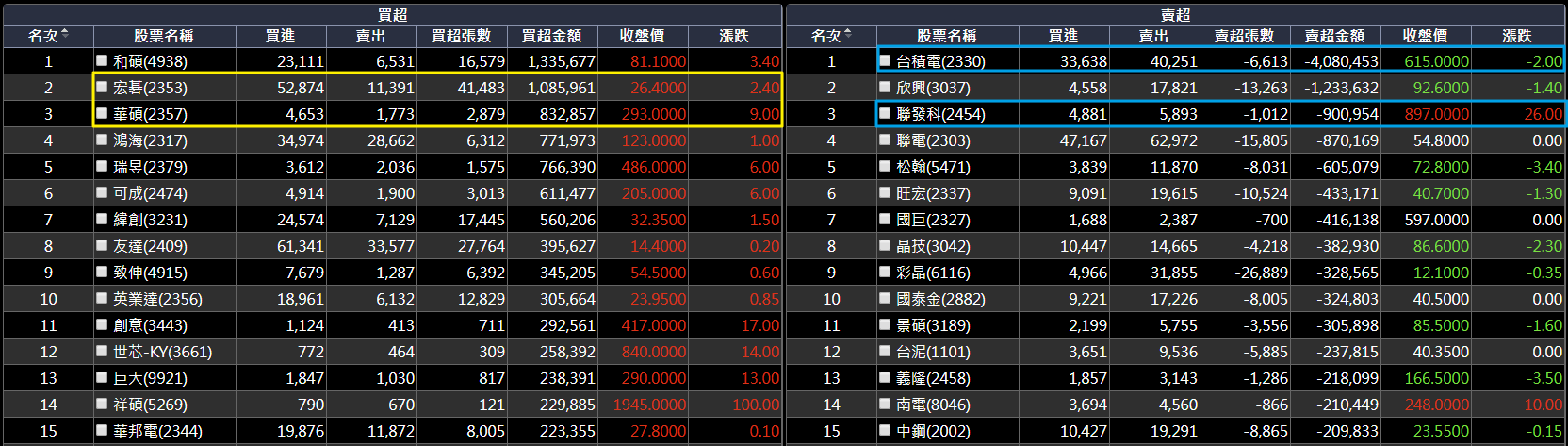Click the 賣超金額 value -4,080,453
Screen dimensions: 1568x446
1341,61
